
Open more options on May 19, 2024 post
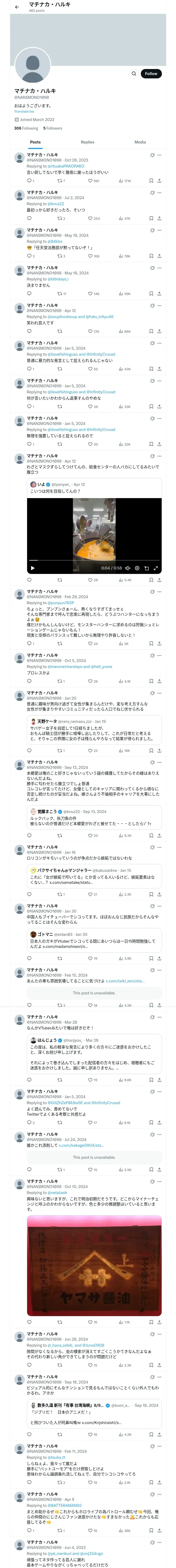pos(160,230)
